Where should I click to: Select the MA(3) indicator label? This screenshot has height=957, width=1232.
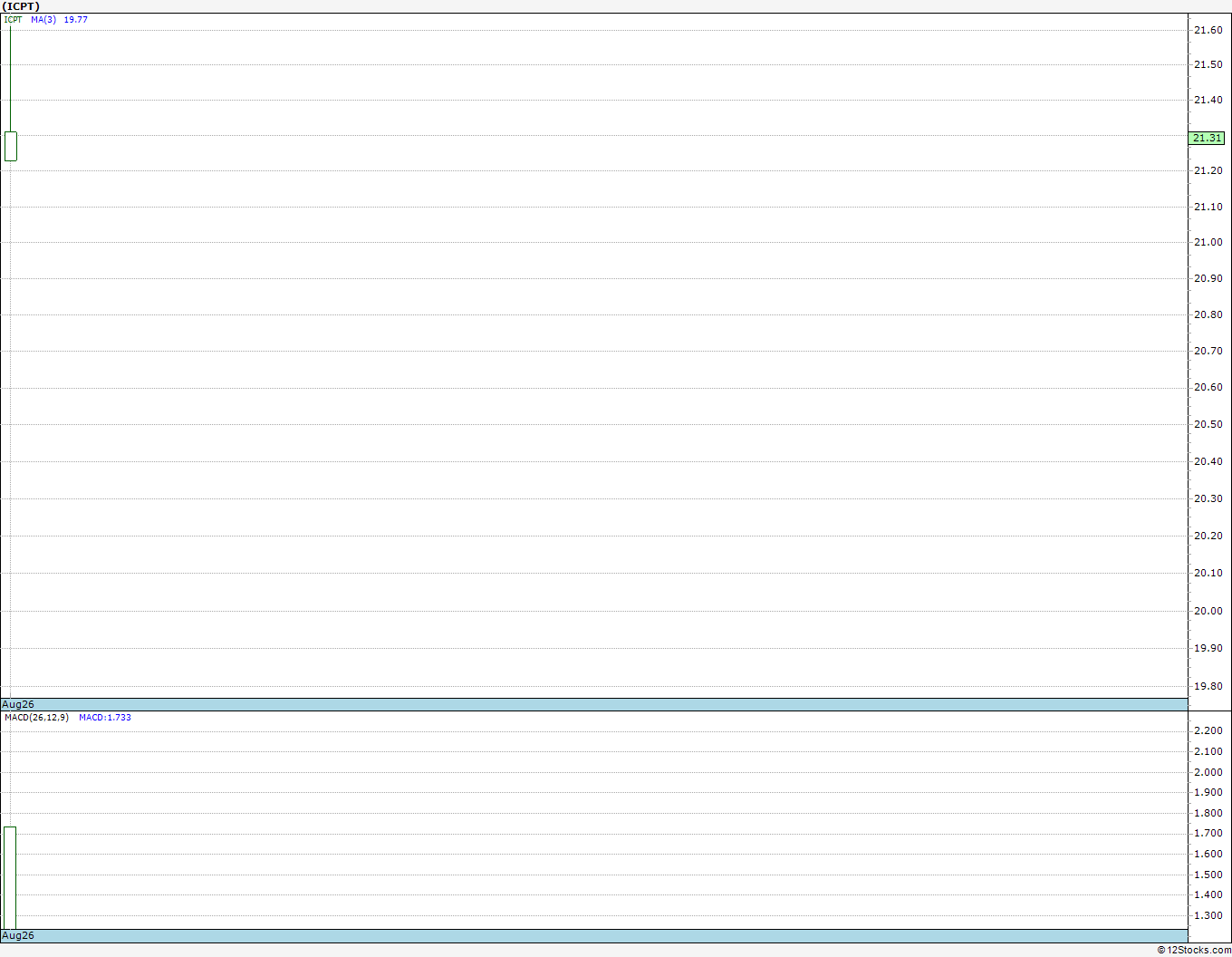pyautogui.click(x=43, y=19)
